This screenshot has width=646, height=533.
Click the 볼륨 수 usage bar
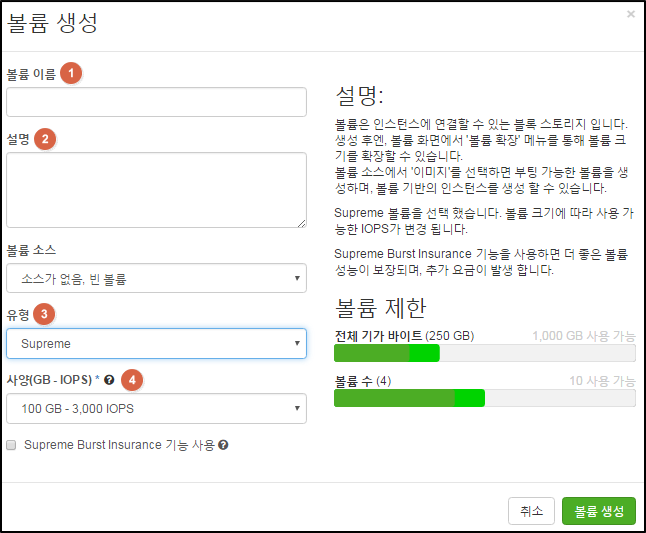(x=484, y=398)
